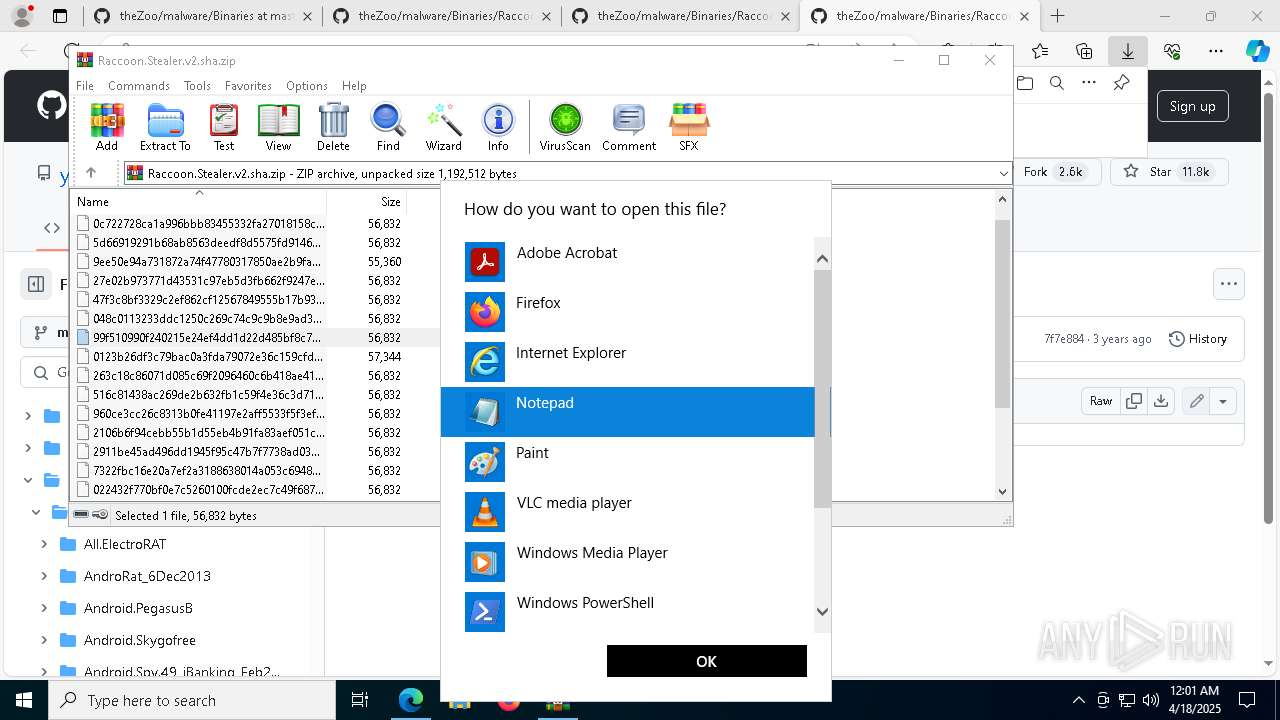Expand AndroRat_6Dec2013 folder

point(44,576)
